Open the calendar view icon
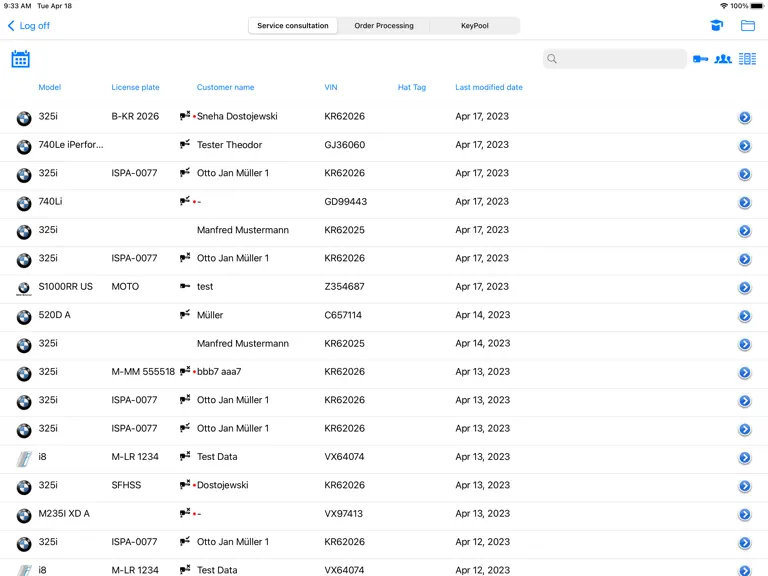 [x=21, y=59]
